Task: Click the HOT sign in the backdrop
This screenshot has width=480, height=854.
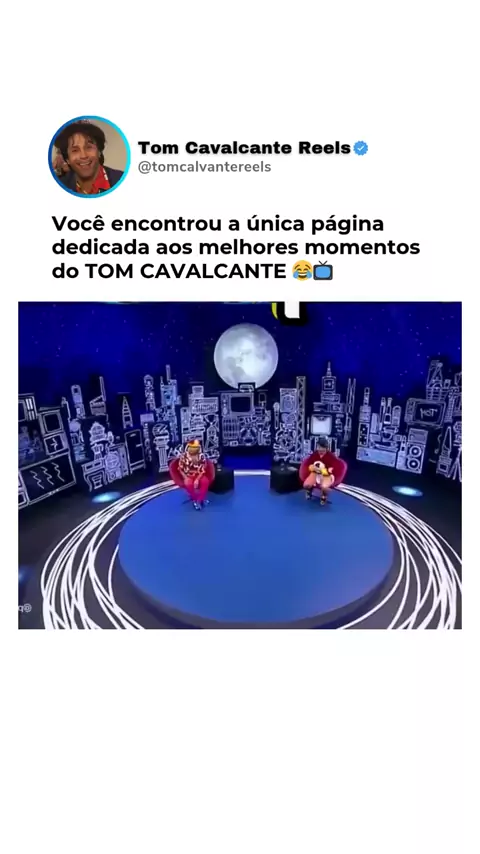Action: click(x=424, y=413)
